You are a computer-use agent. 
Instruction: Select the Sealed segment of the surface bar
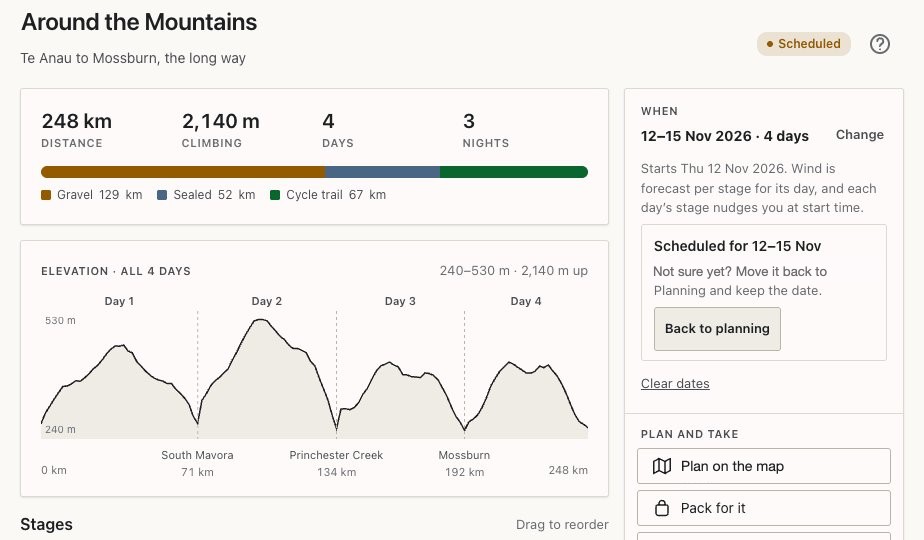[x=382, y=172]
